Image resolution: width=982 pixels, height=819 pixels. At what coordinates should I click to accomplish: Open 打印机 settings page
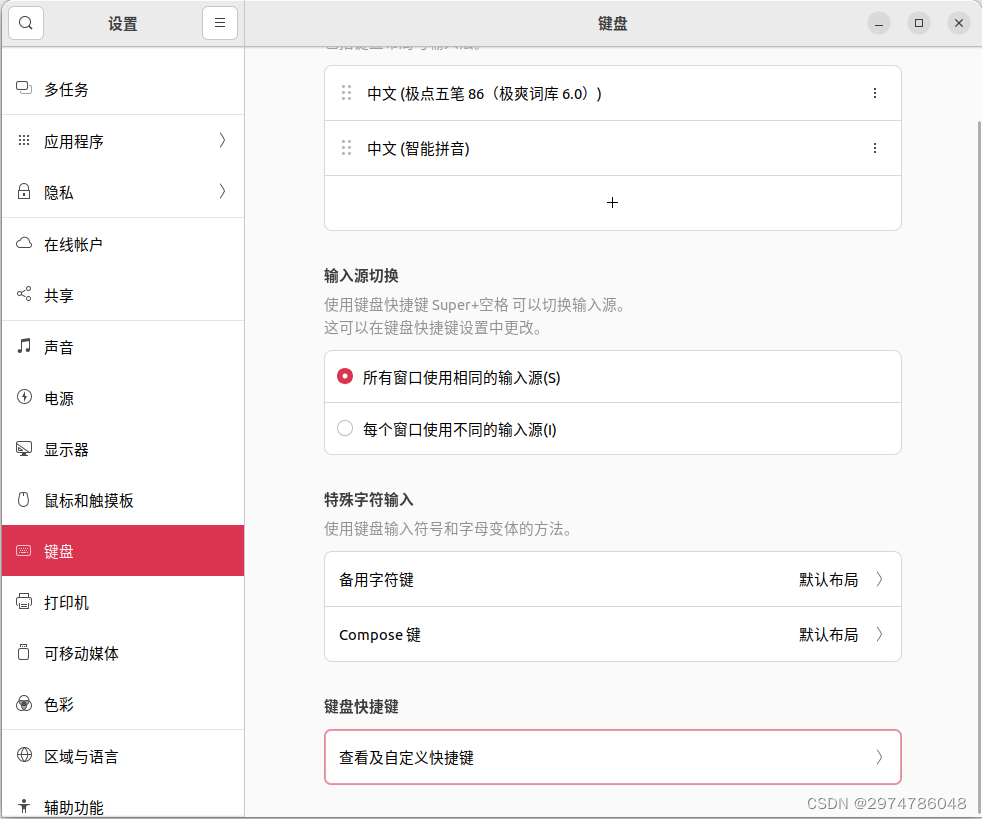coord(123,602)
